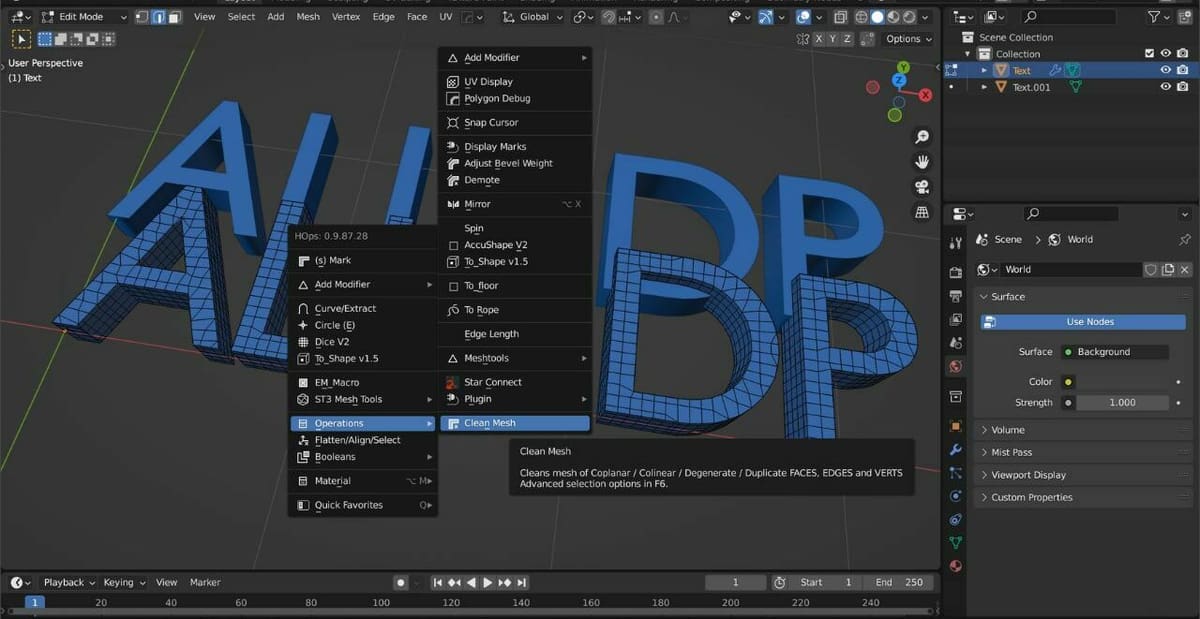
Task: Activate the hand pan view gizmo
Action: [x=922, y=162]
